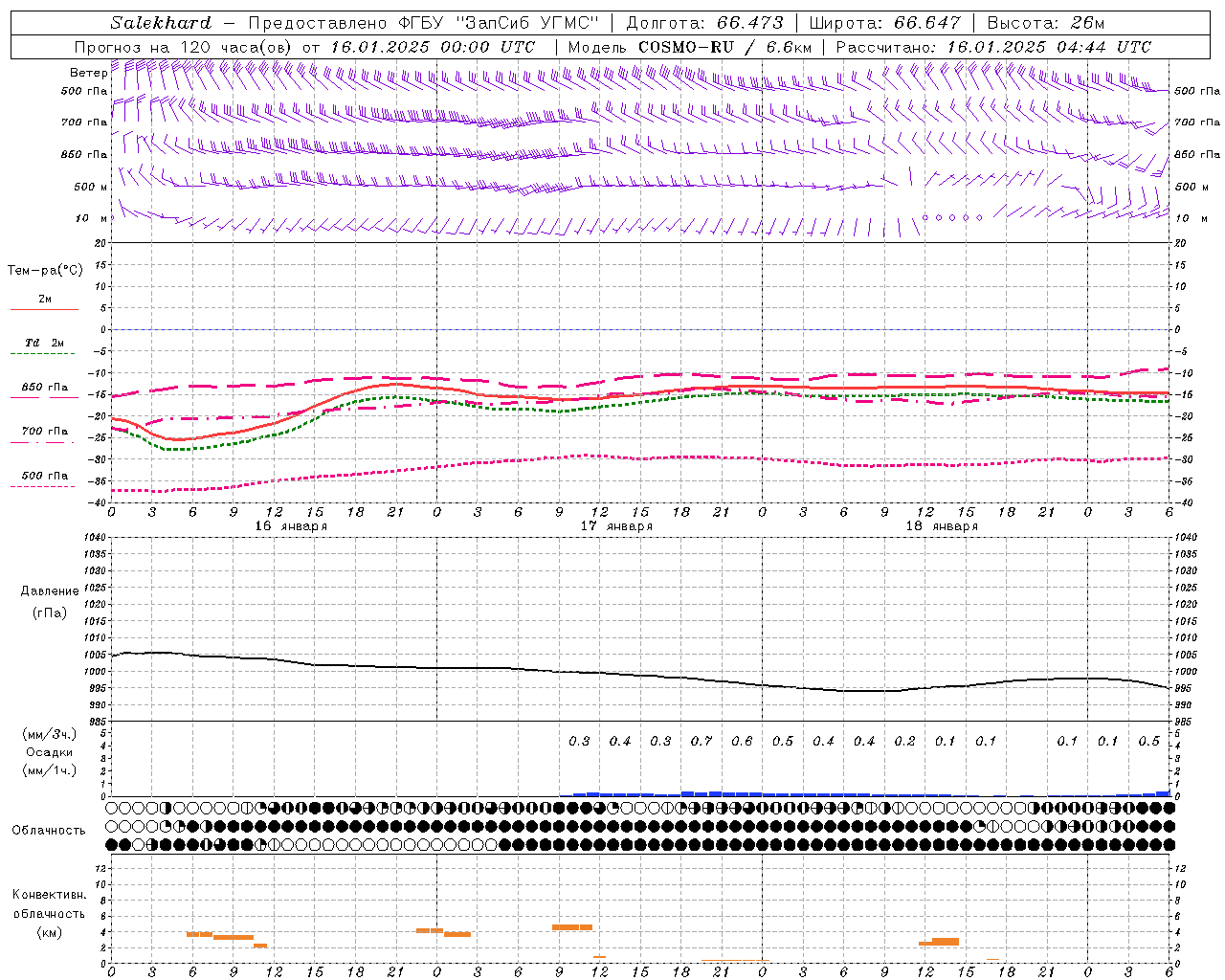Viewport: 1225px width, 980px height.
Task: Click the model name "COSMO-RU / 6.6км"
Action: [x=724, y=47]
